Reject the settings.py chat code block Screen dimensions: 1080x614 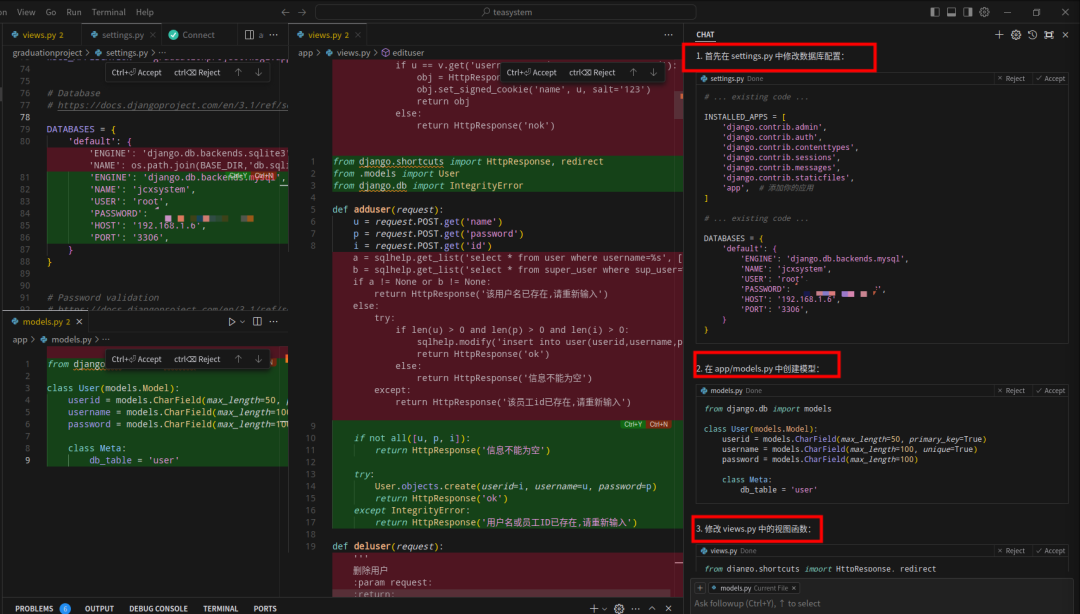click(1011, 79)
